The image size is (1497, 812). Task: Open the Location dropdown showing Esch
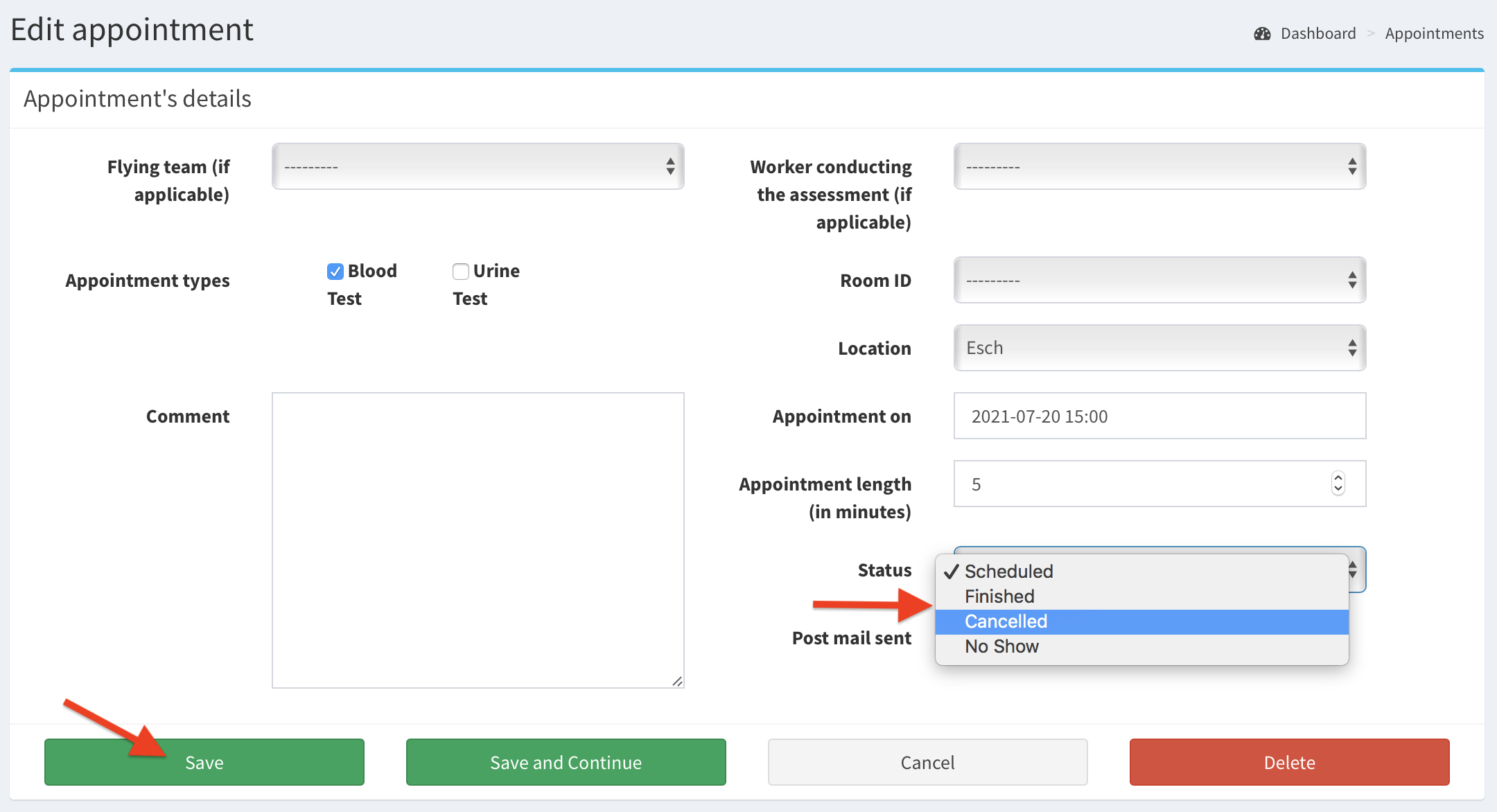(x=1159, y=348)
